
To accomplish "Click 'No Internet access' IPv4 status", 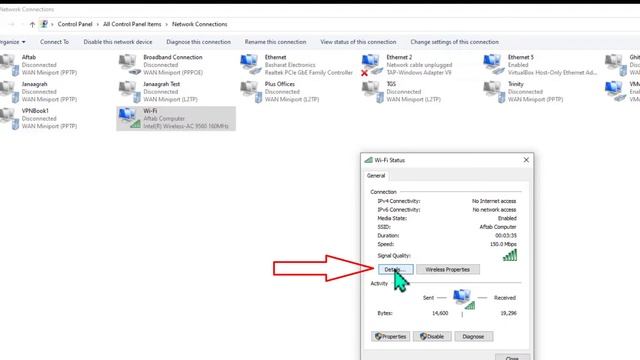I will [x=494, y=201].
